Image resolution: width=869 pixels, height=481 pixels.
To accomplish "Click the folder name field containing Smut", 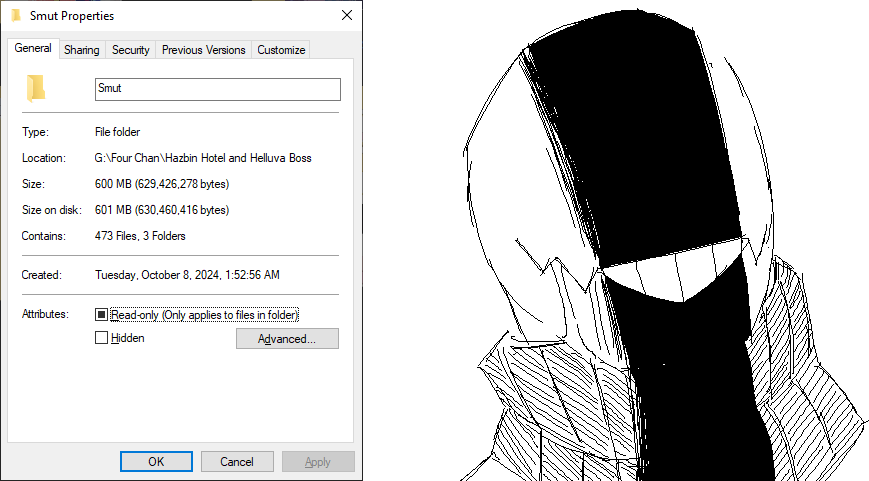I will 218,89.
